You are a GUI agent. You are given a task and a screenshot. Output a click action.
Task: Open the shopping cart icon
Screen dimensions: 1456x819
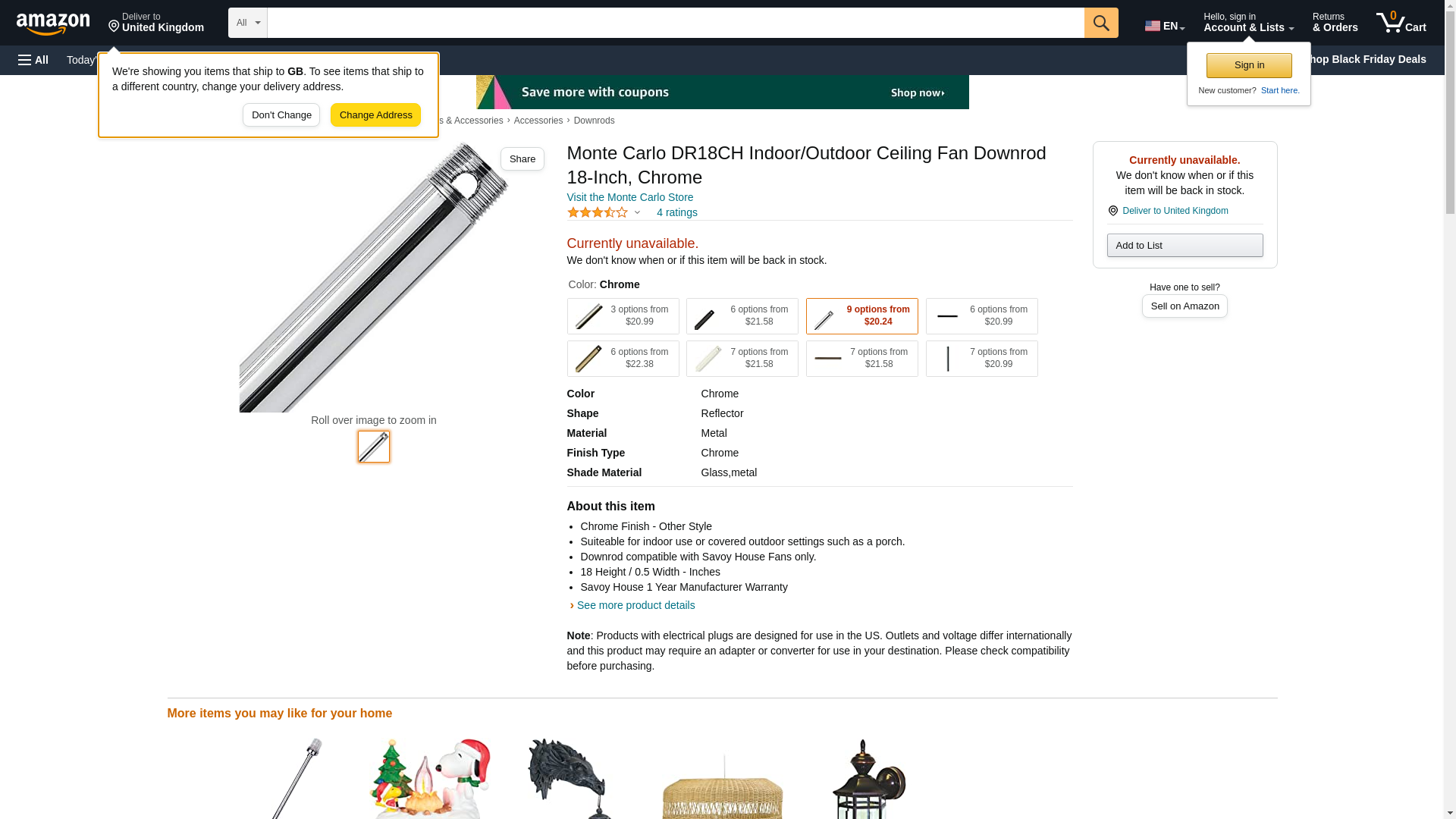[x=1401, y=23]
